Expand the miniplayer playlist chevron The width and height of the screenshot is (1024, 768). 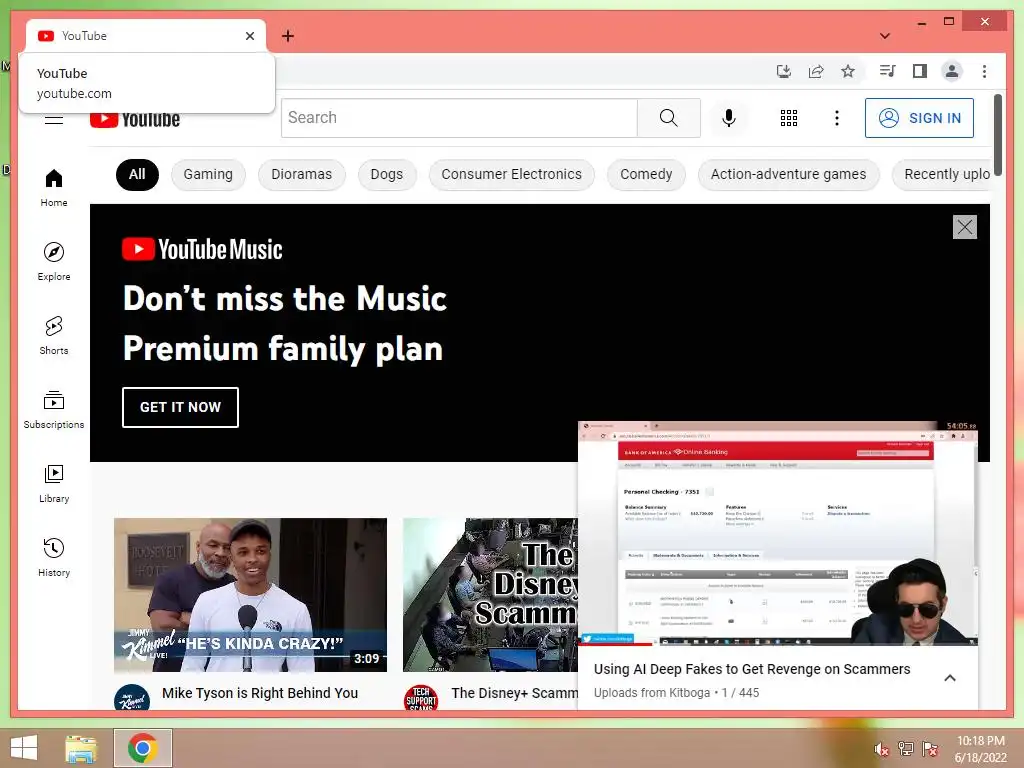tap(950, 678)
